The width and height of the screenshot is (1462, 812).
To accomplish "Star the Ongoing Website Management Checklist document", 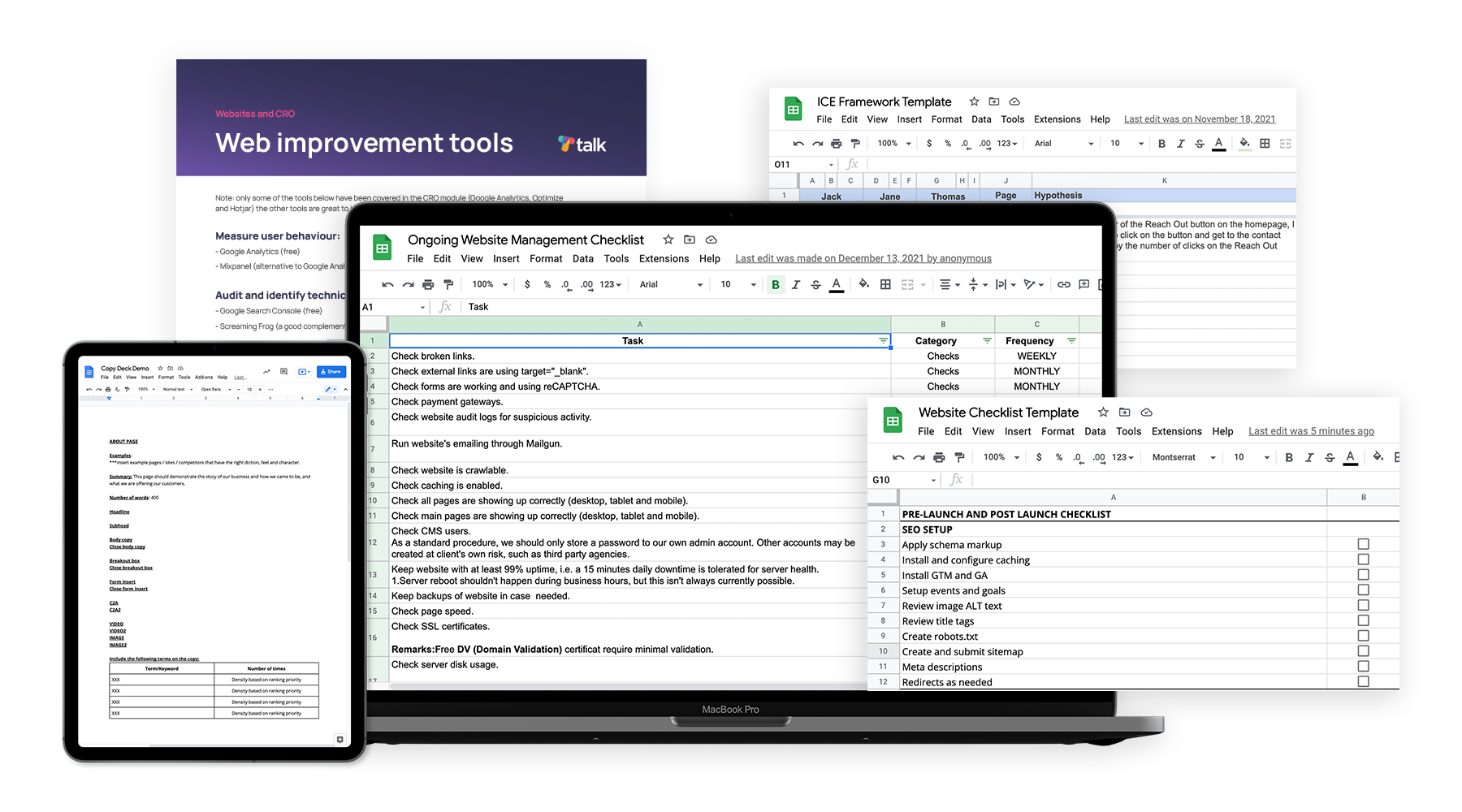I will (668, 240).
